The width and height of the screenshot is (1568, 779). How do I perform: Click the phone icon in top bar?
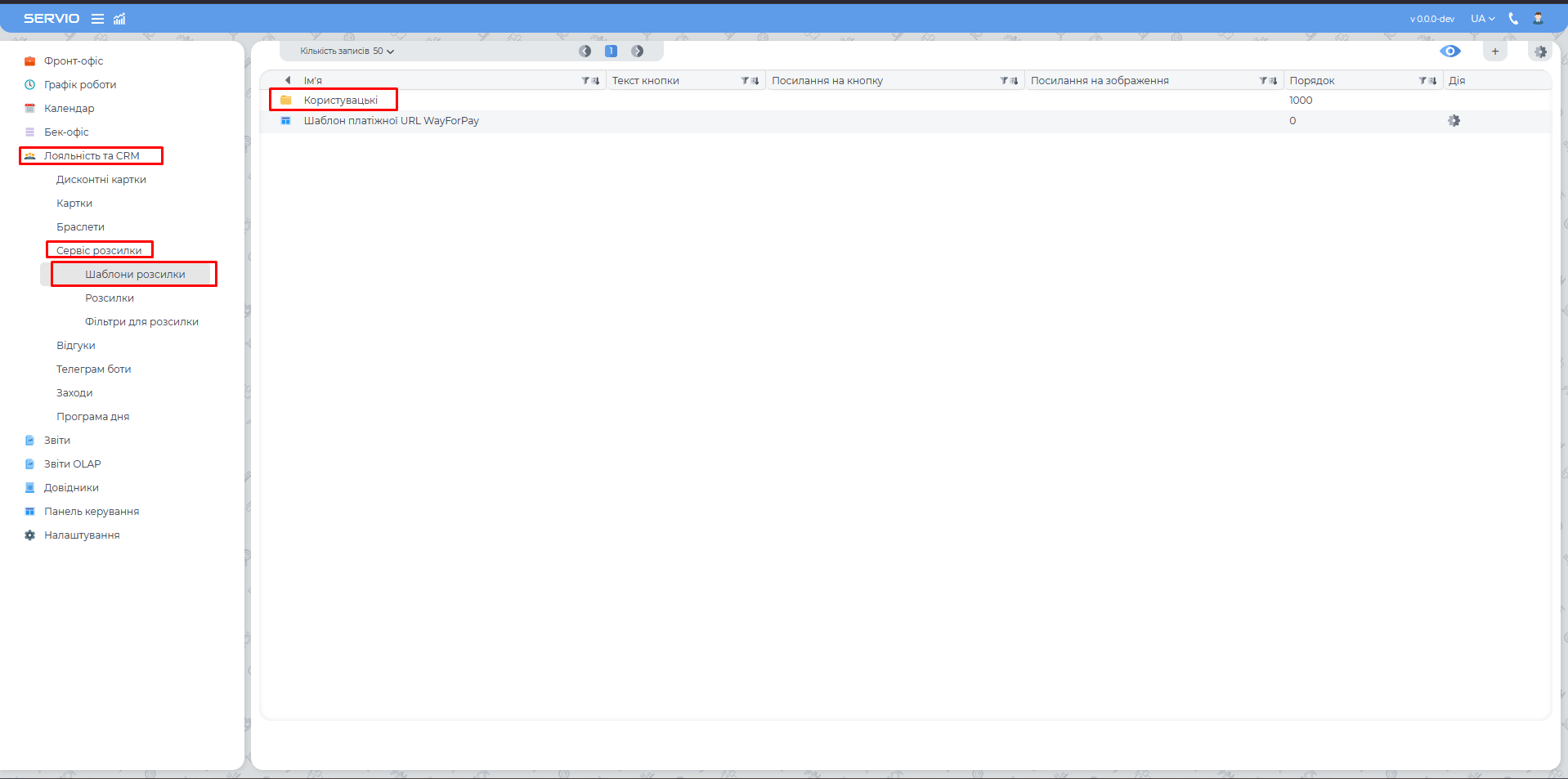click(1513, 19)
